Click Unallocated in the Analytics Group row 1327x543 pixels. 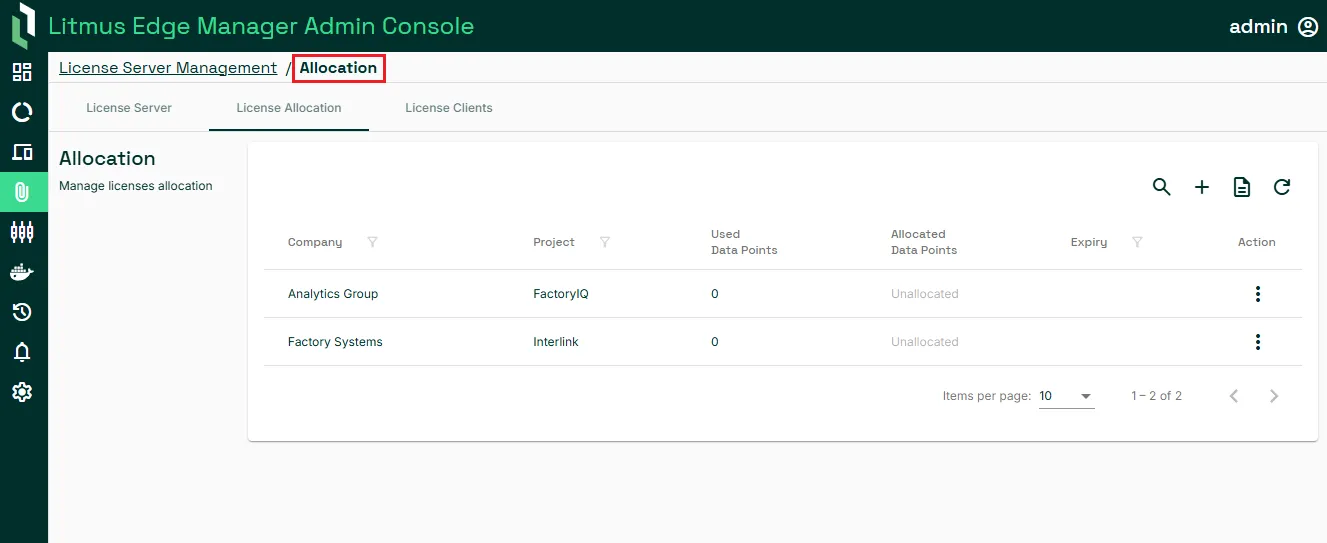(925, 294)
